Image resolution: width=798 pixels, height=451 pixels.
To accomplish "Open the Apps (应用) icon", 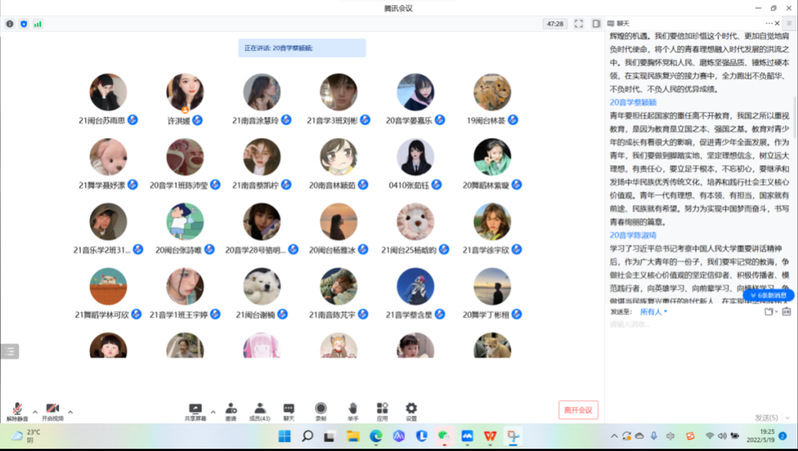I will [382, 410].
